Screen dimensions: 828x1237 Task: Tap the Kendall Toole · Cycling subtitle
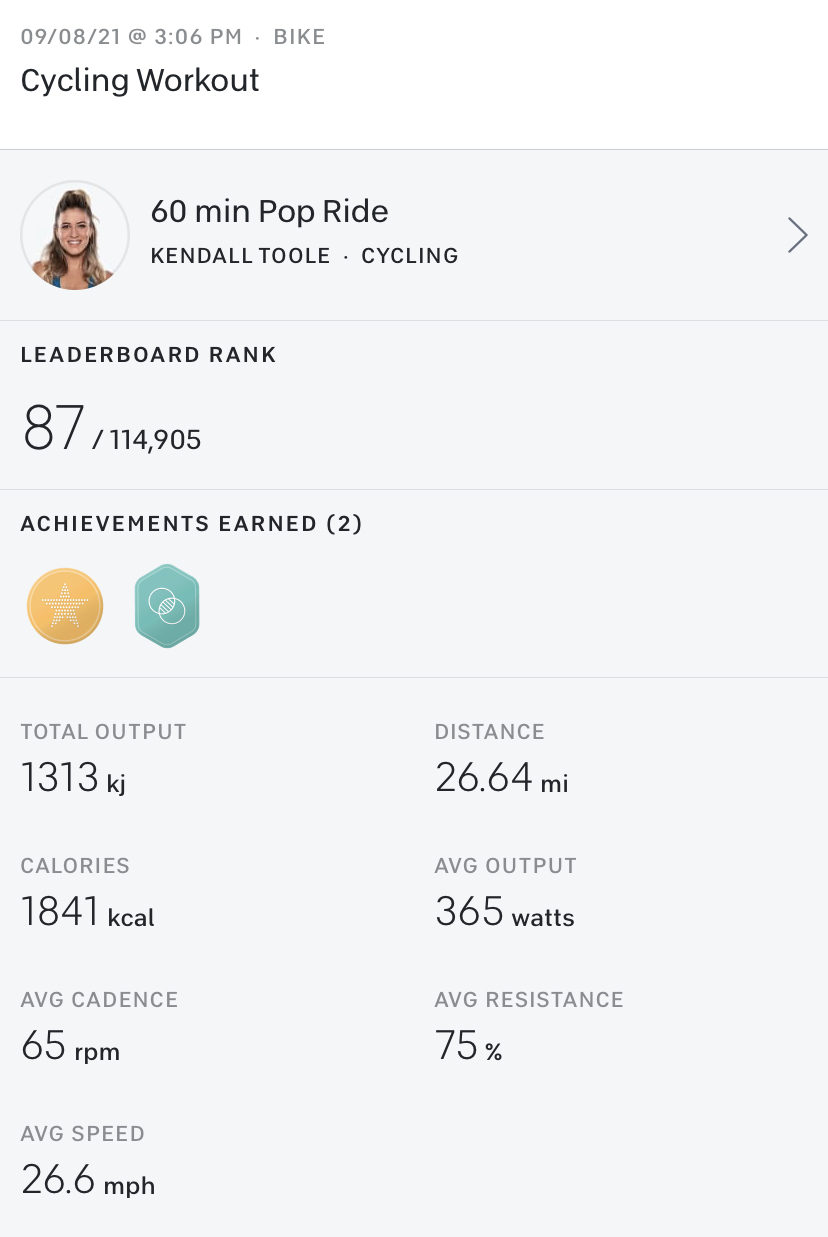tap(304, 256)
